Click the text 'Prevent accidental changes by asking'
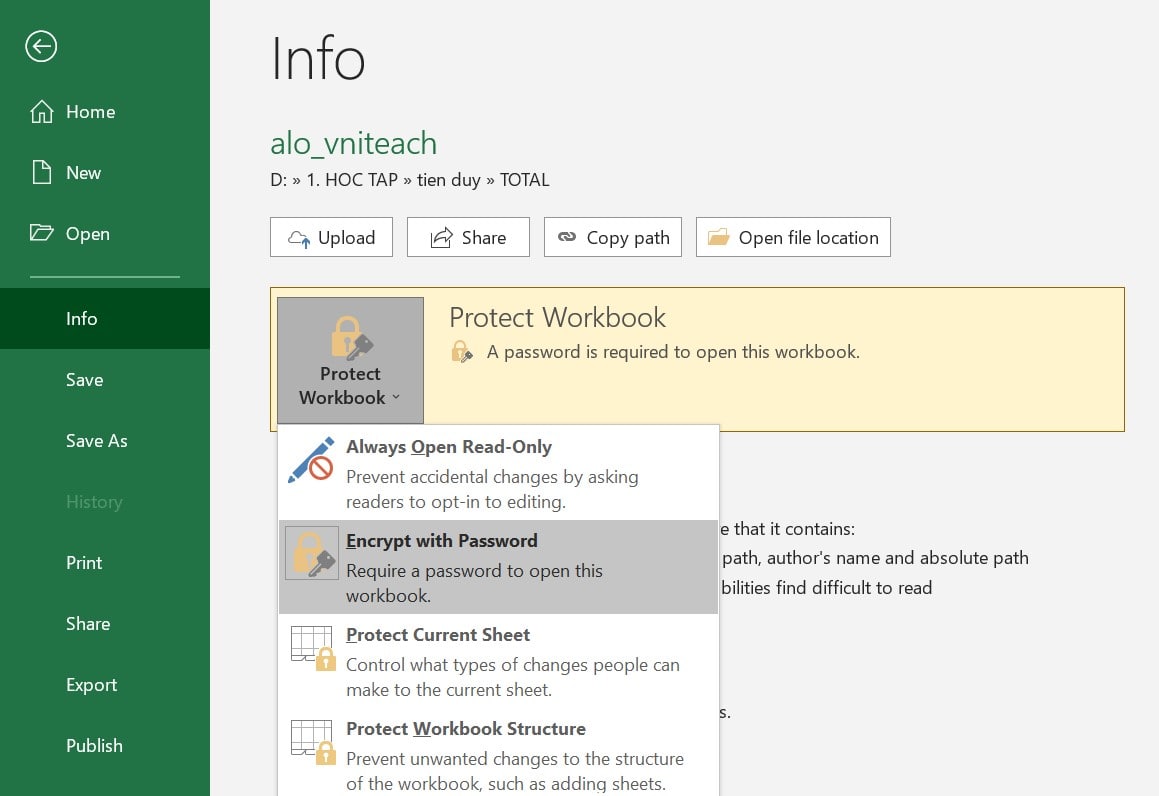This screenshot has height=796, width=1159. [492, 477]
